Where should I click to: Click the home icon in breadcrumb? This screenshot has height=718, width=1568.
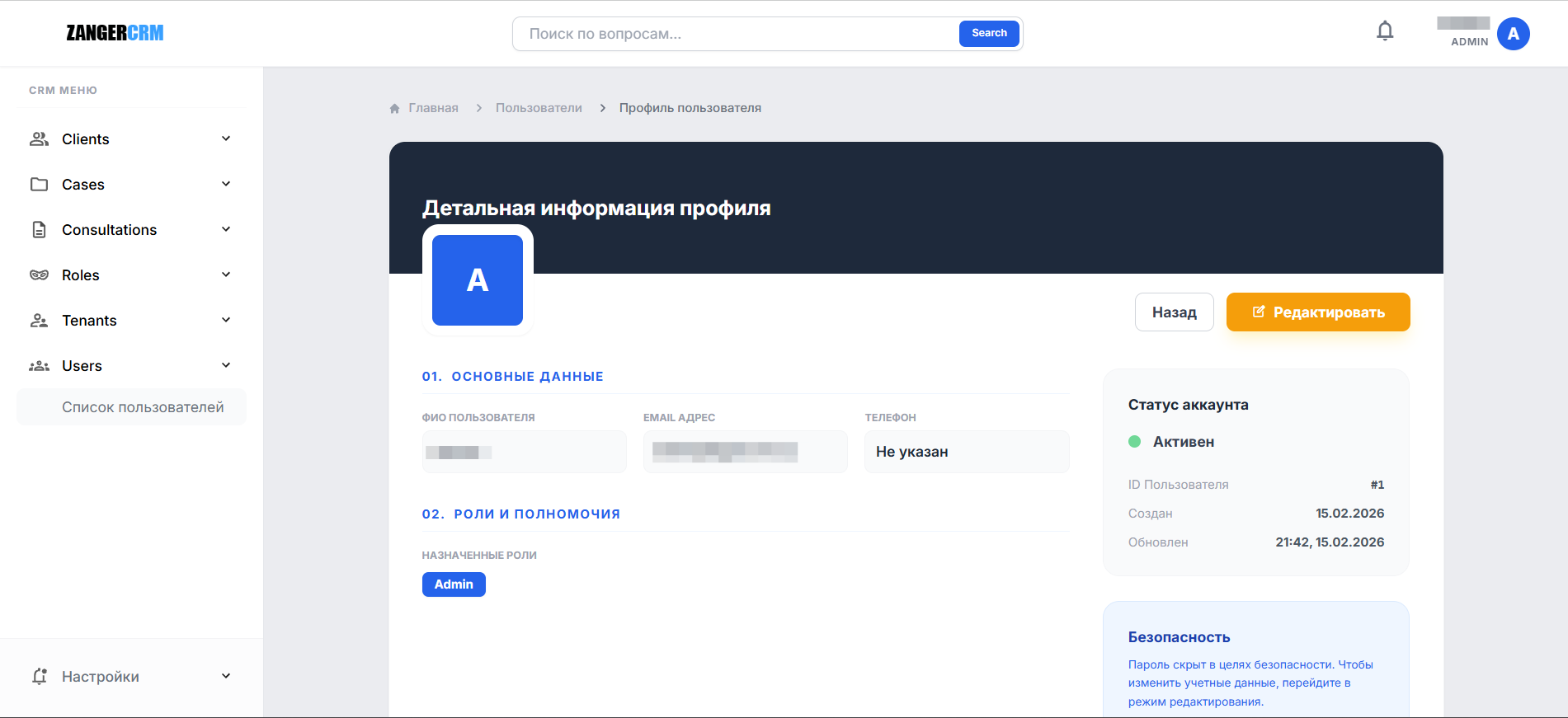click(x=394, y=108)
